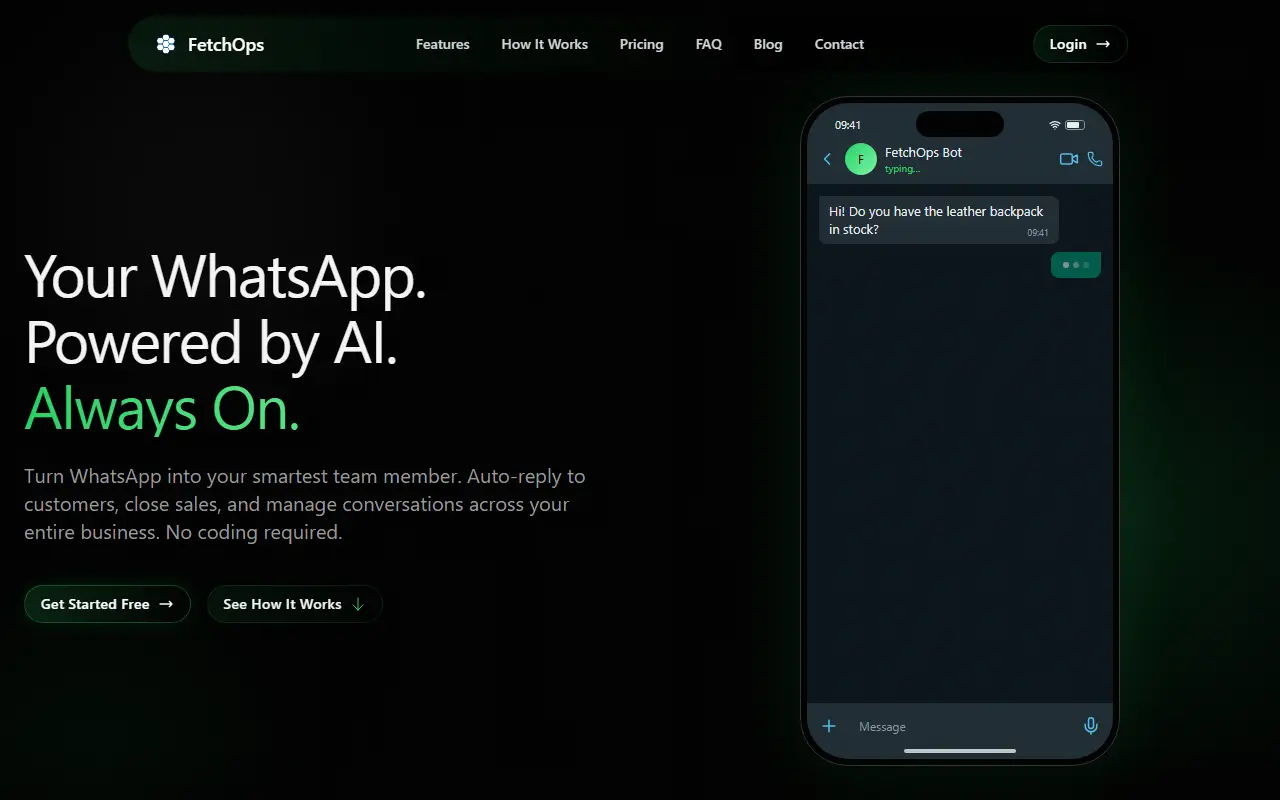Open the Blog navigation link
This screenshot has height=800, width=1280.
pyautogui.click(x=768, y=44)
